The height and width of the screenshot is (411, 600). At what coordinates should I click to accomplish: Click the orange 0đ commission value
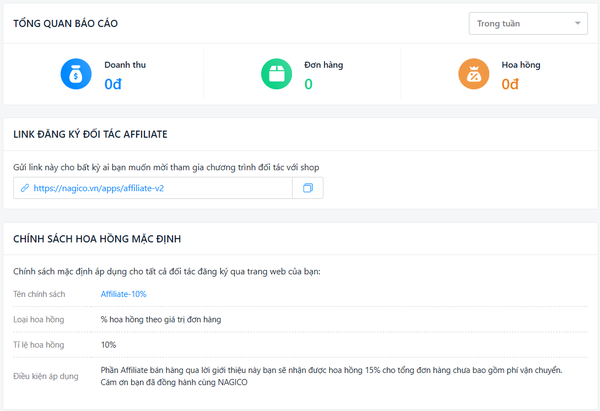tap(510, 84)
